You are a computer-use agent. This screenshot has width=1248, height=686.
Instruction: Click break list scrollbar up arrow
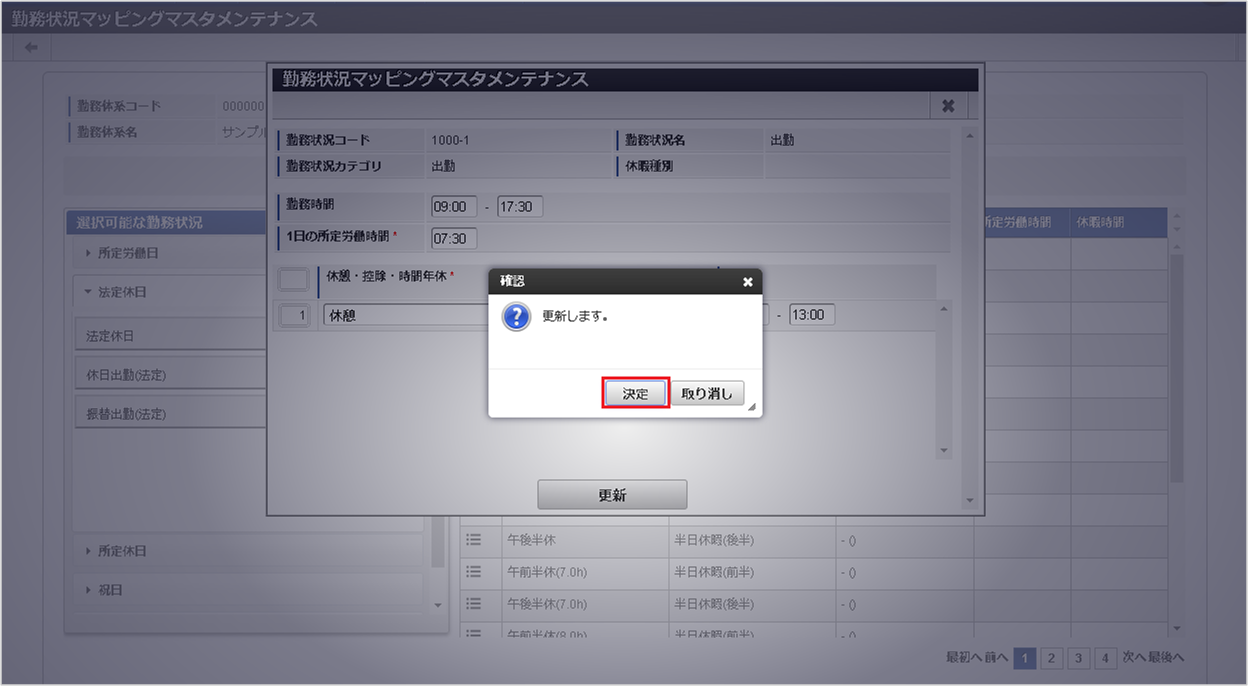(944, 308)
